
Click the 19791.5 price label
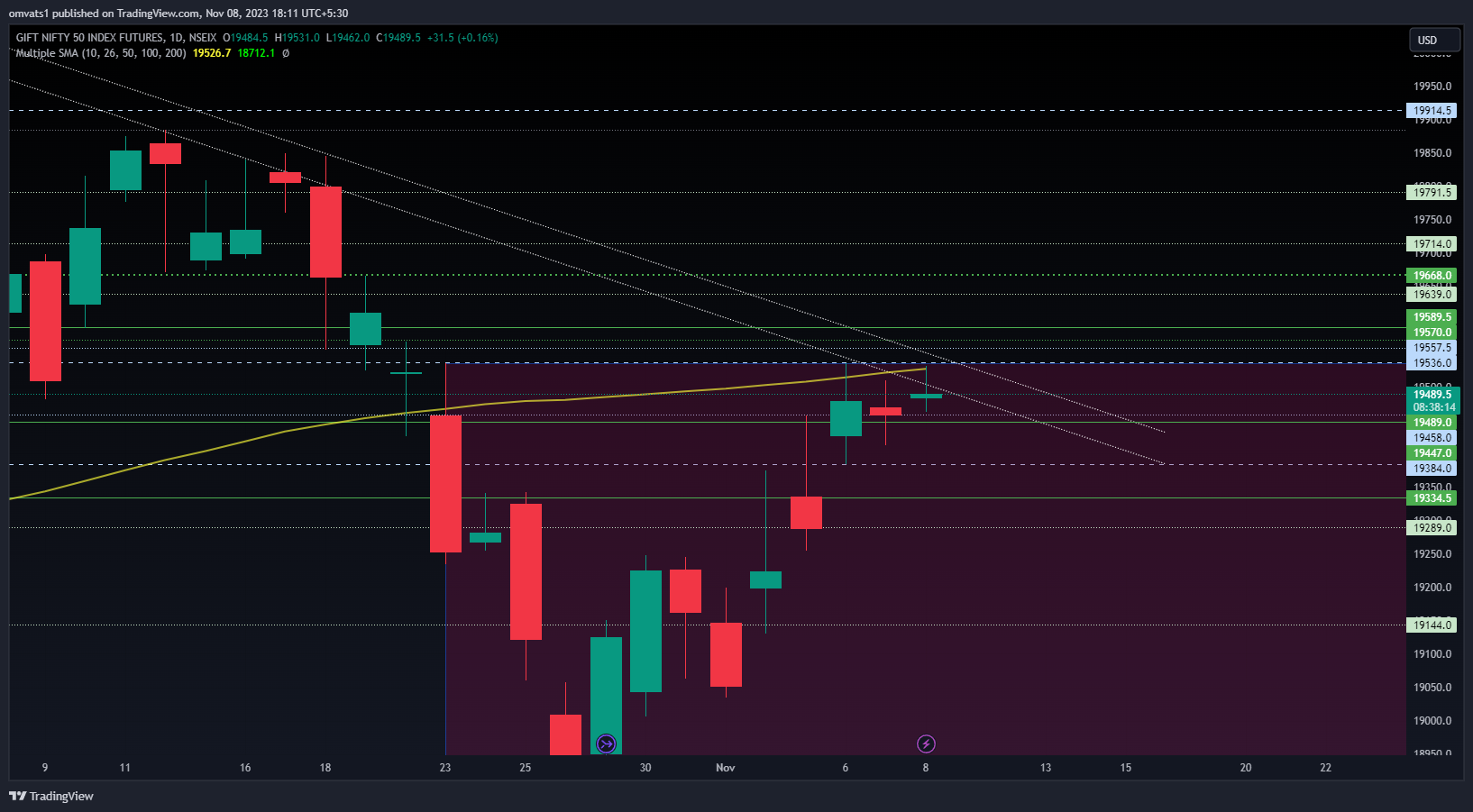[1432, 192]
